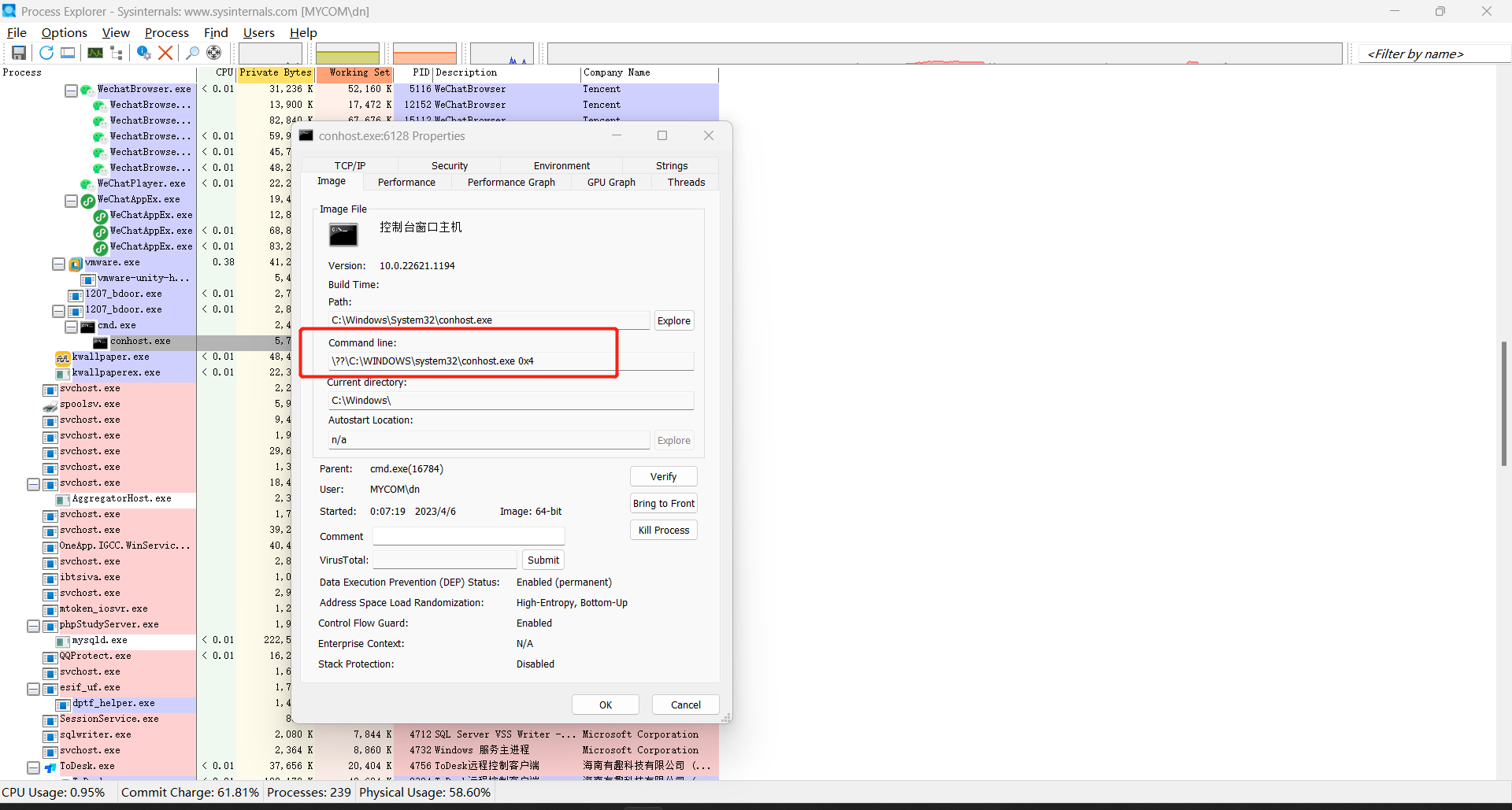Switch to the Strings tab
The height and width of the screenshot is (810, 1512).
pyautogui.click(x=672, y=165)
